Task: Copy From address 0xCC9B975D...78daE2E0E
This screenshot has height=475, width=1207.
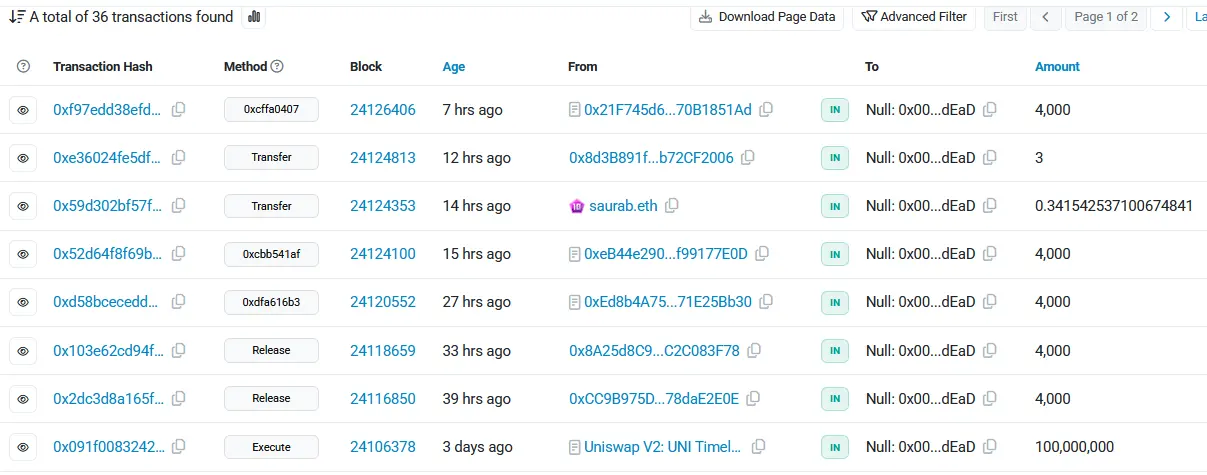Action: 753,399
